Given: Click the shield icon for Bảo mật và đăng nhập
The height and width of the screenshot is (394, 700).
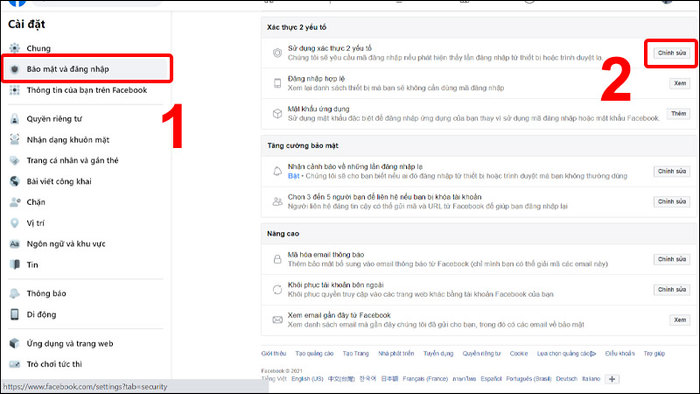Looking at the screenshot, I should point(15,69).
